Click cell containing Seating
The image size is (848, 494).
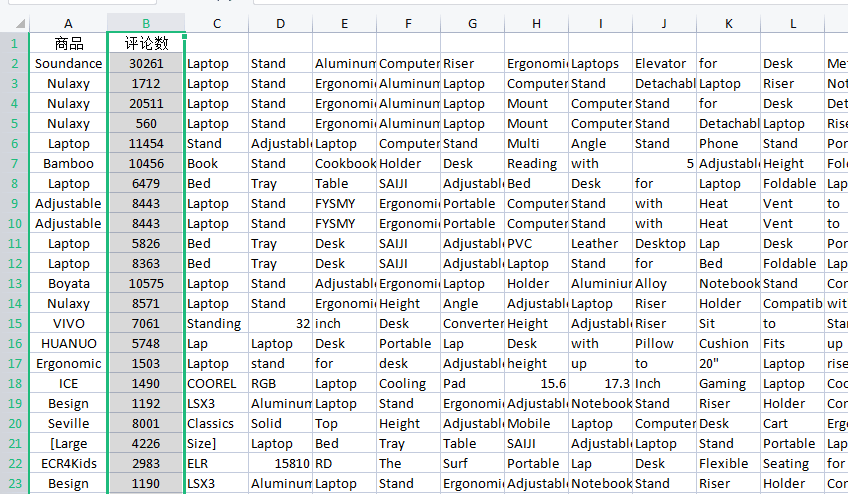(x=792, y=464)
